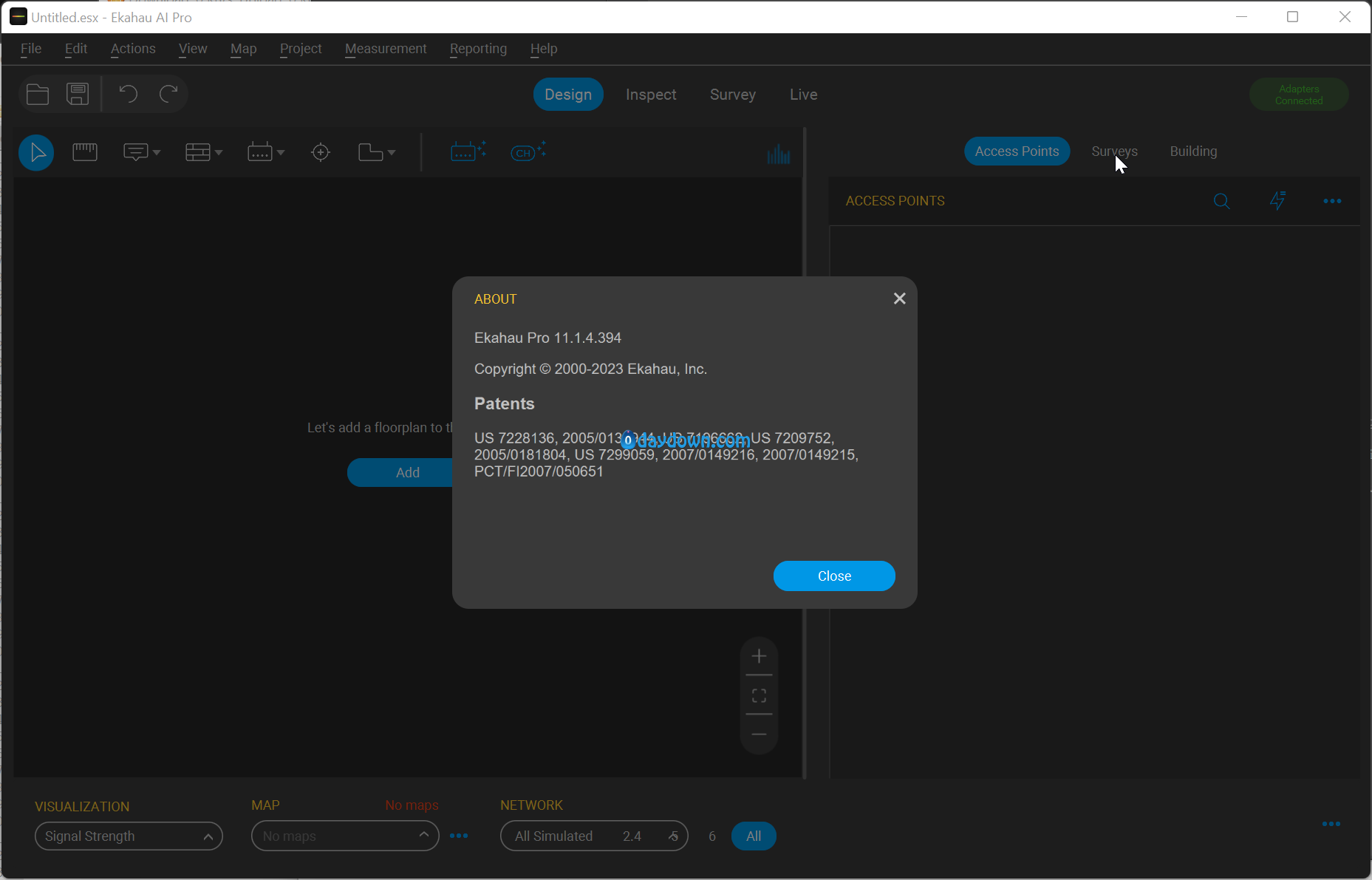Click the red No maps warning label

tap(412, 805)
